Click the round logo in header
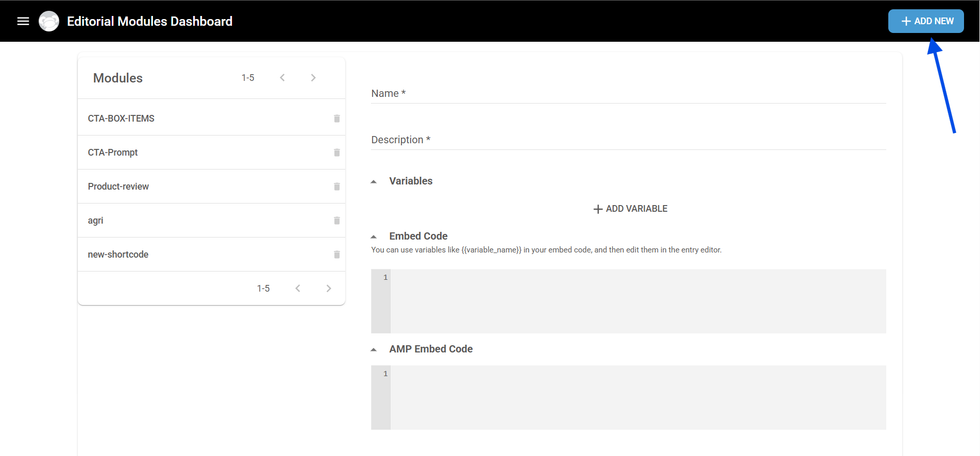Image resolution: width=980 pixels, height=456 pixels. pos(49,21)
